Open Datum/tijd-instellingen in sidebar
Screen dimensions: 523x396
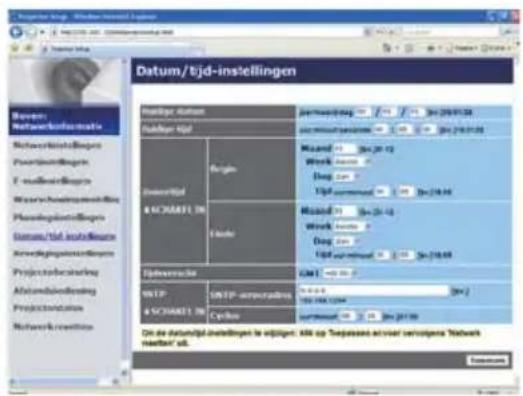[x=64, y=236]
